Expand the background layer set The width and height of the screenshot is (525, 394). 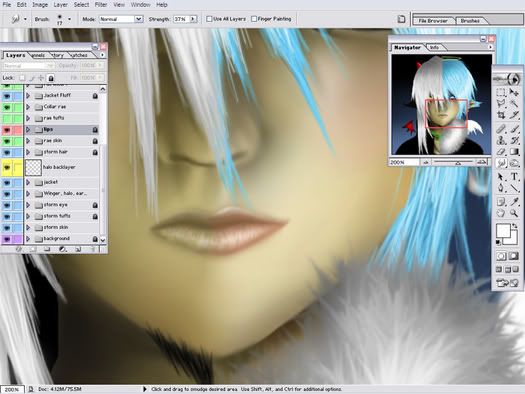[28, 239]
